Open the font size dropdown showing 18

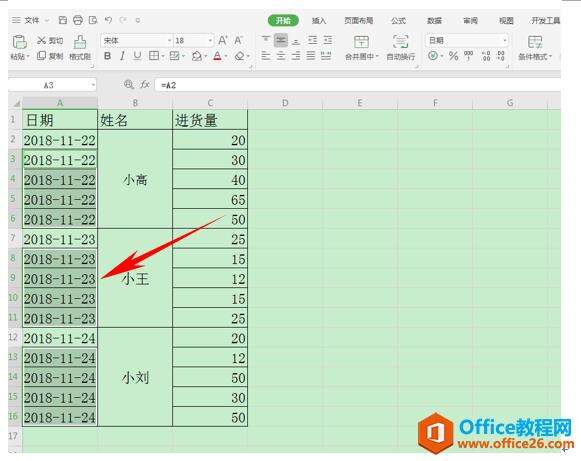tap(210, 40)
